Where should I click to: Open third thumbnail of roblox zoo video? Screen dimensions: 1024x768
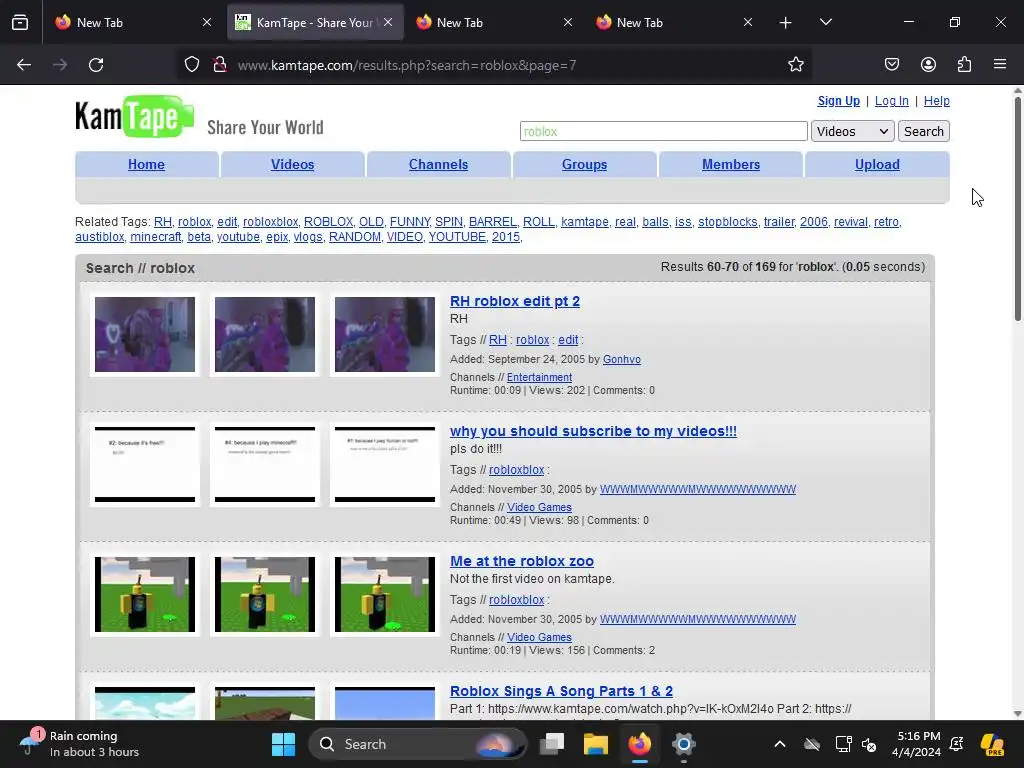click(x=385, y=594)
